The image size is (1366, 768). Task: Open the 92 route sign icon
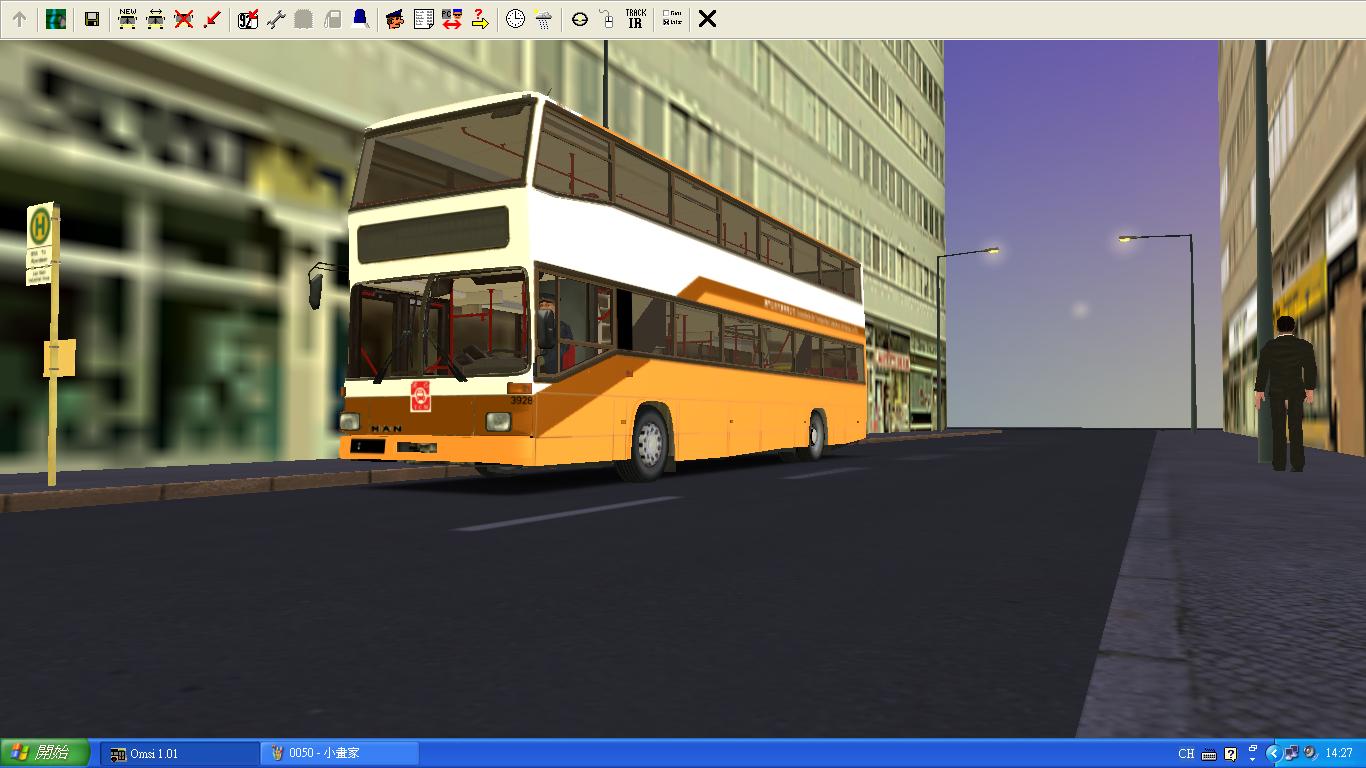(248, 19)
